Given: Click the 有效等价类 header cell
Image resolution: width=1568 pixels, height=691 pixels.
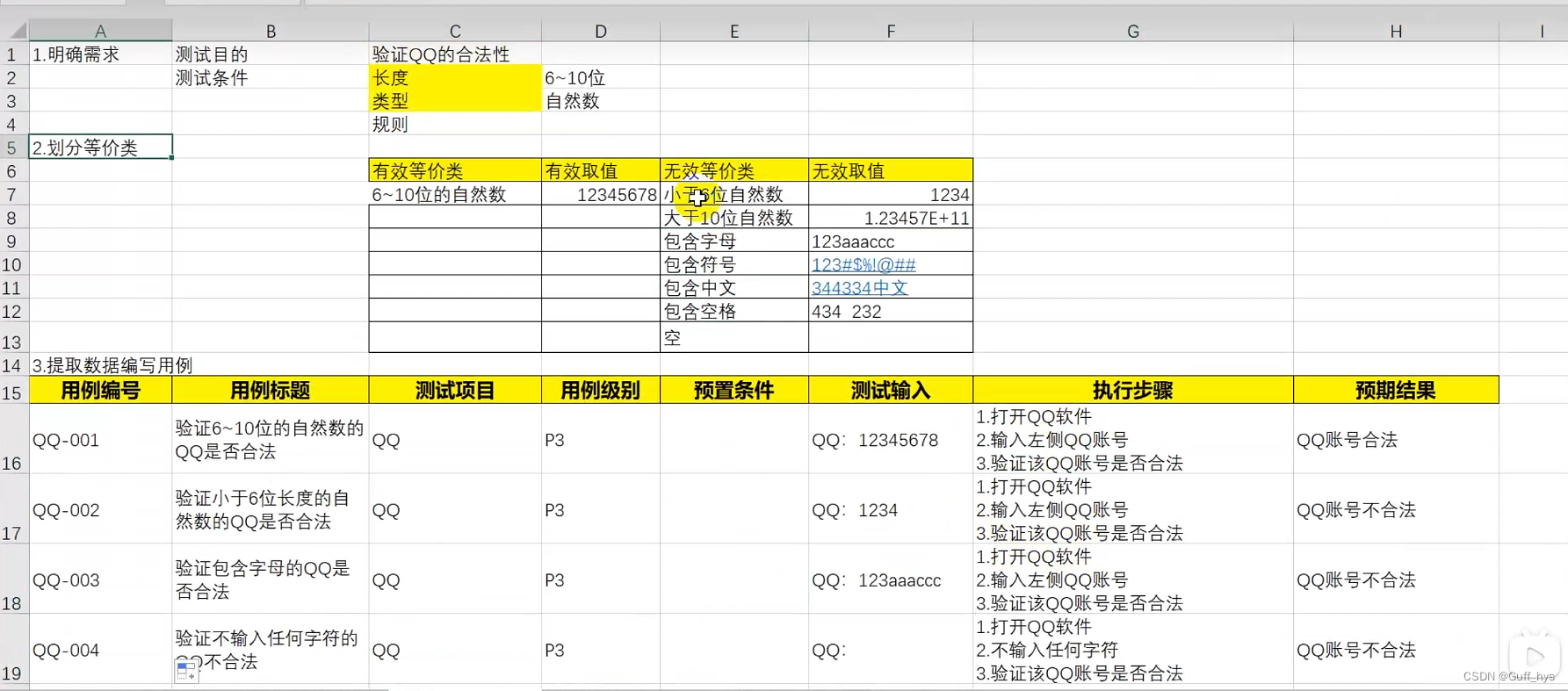Looking at the screenshot, I should 455,170.
